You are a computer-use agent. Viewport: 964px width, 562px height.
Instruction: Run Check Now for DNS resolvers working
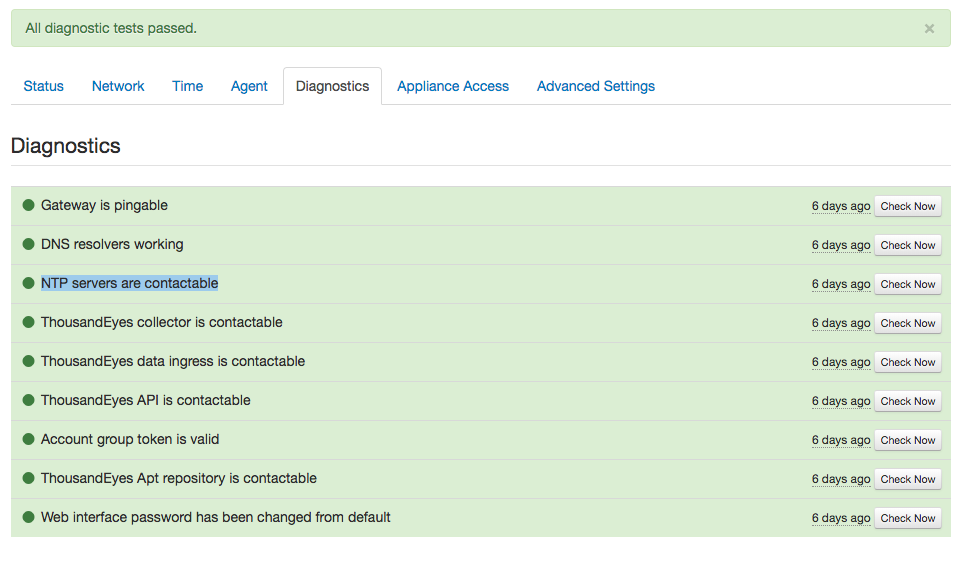click(x=907, y=245)
